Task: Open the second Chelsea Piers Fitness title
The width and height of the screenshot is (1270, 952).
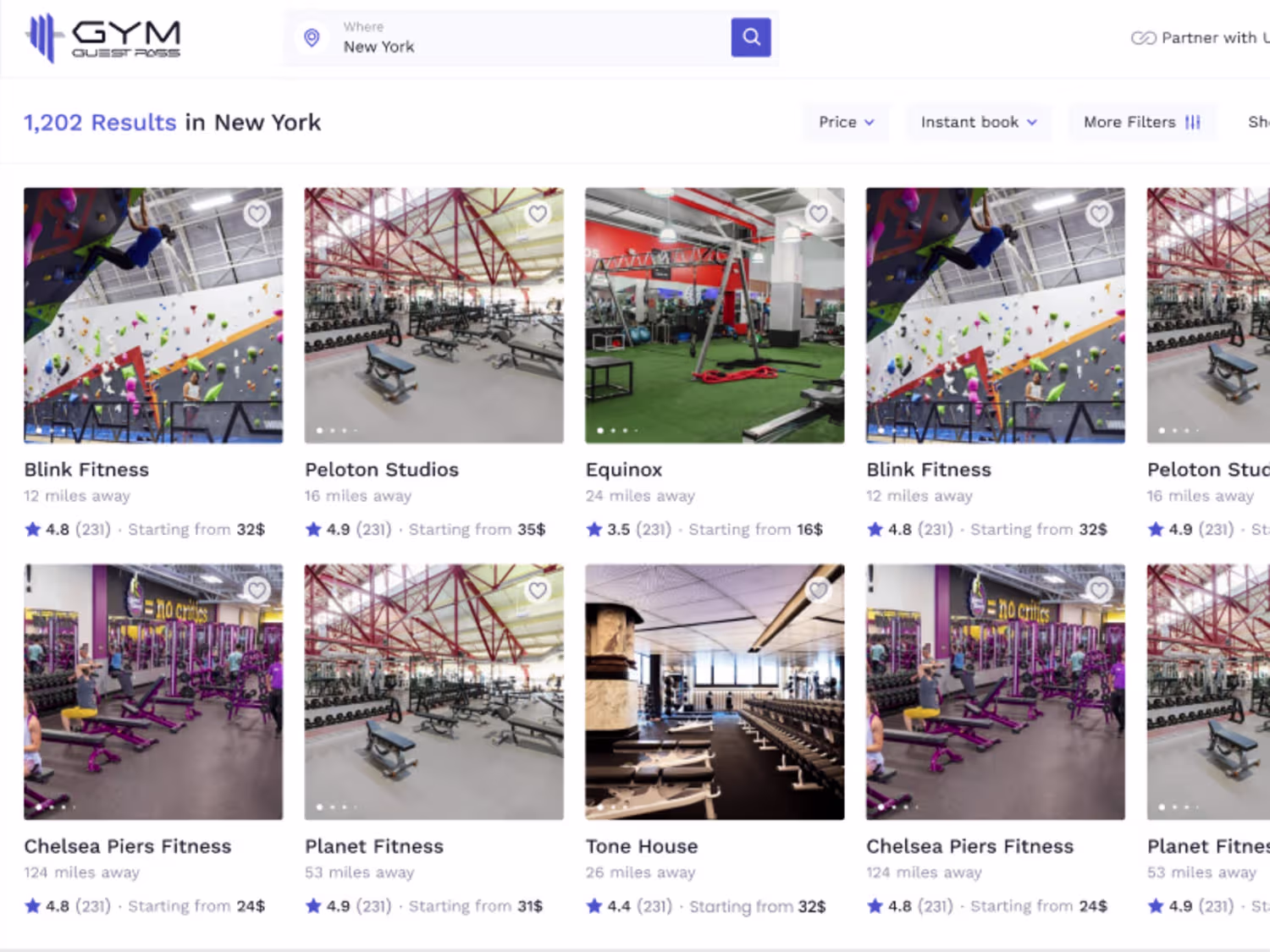Action: tap(970, 846)
